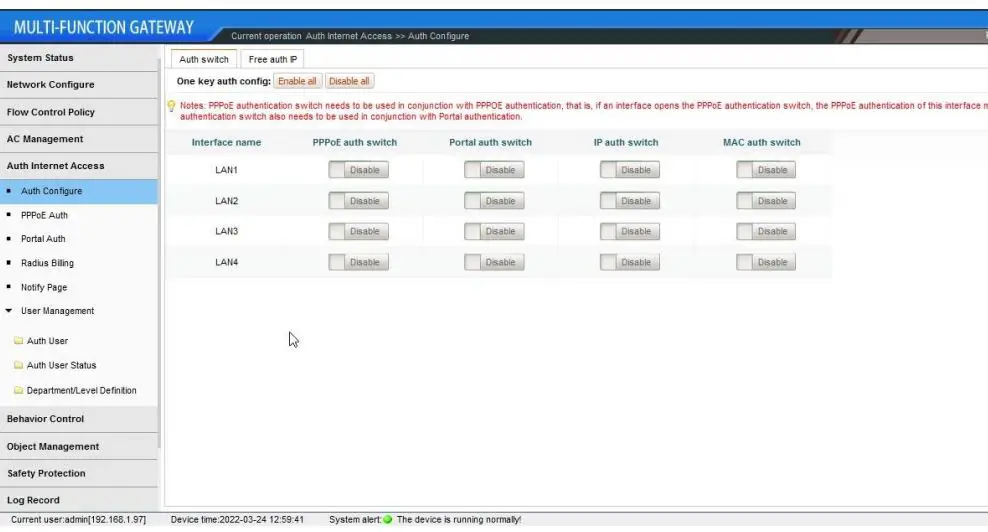This screenshot has width=988, height=532.
Task: Toggle LAN3 MAC auth switch
Action: tap(766, 231)
